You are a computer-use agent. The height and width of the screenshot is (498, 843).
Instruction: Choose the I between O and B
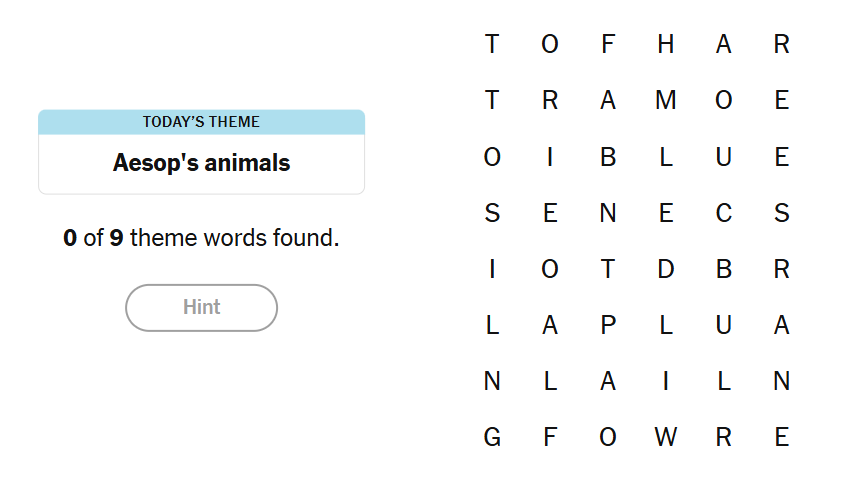tap(550, 157)
